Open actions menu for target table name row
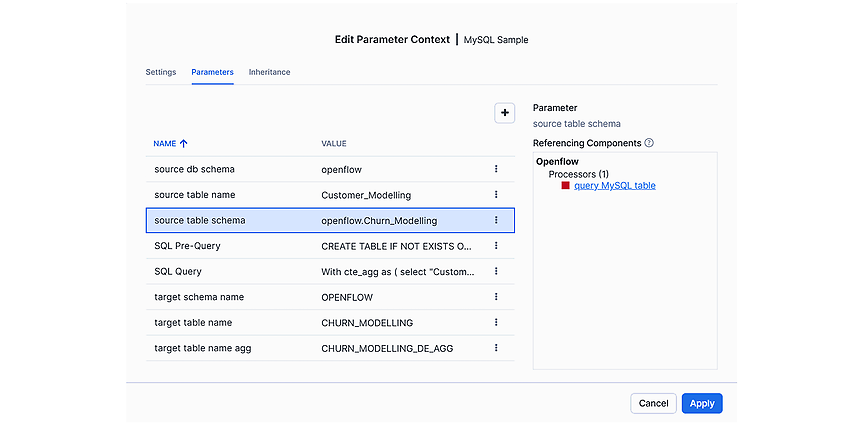850x425 pixels. click(495, 323)
